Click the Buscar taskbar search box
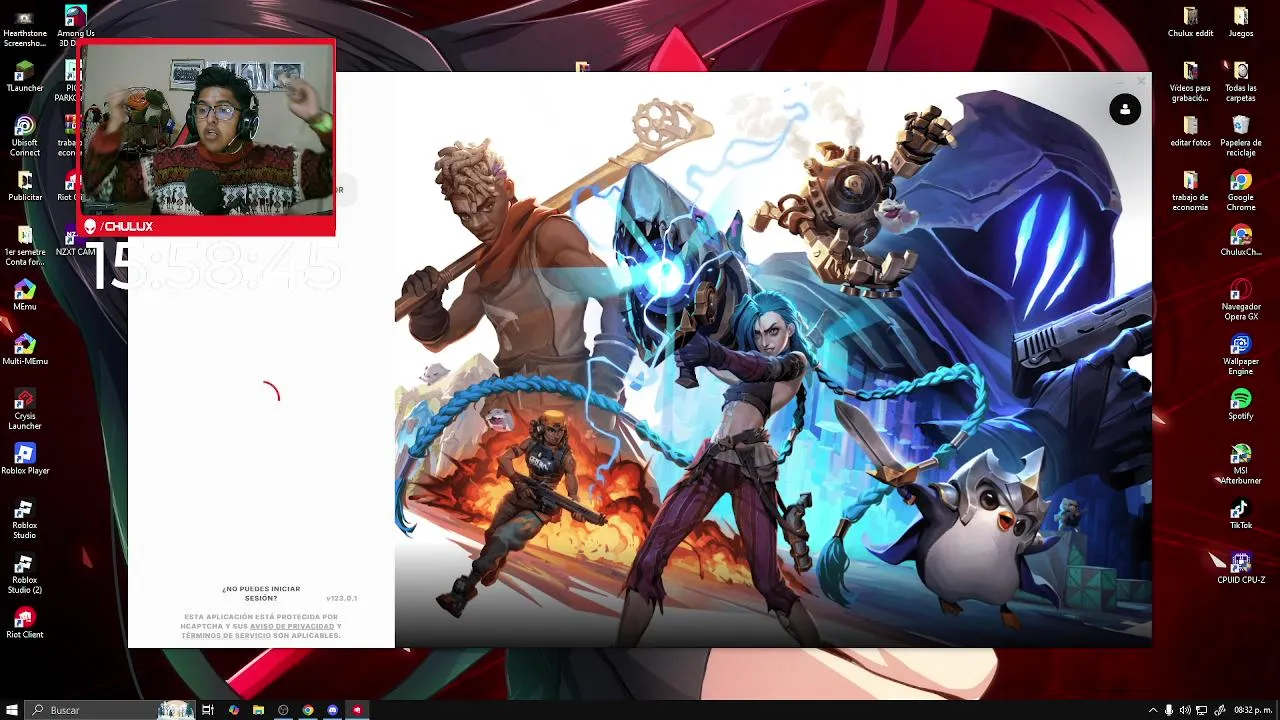 click(x=110, y=710)
